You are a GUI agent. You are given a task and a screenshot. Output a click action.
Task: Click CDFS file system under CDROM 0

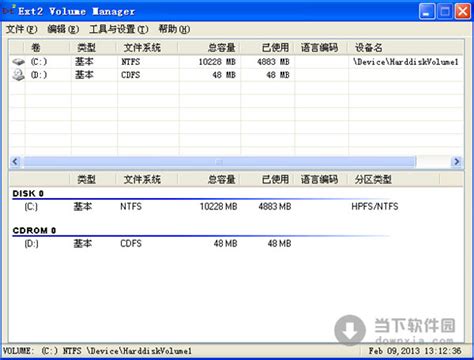click(131, 244)
